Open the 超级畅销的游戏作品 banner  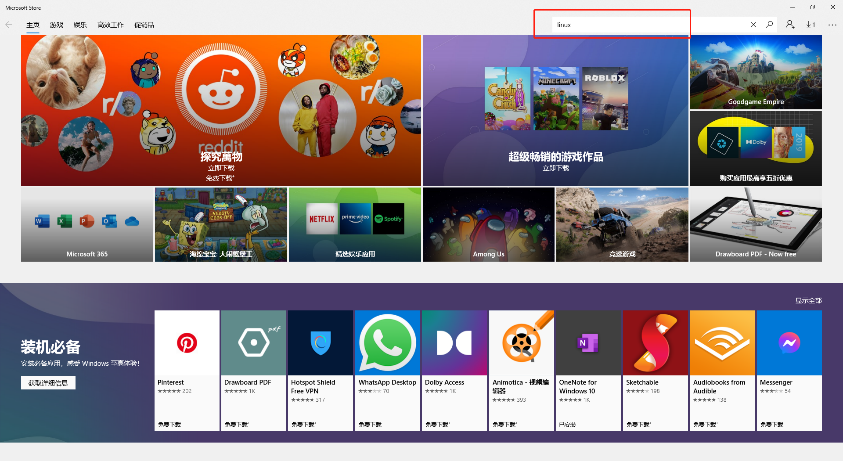[555, 110]
